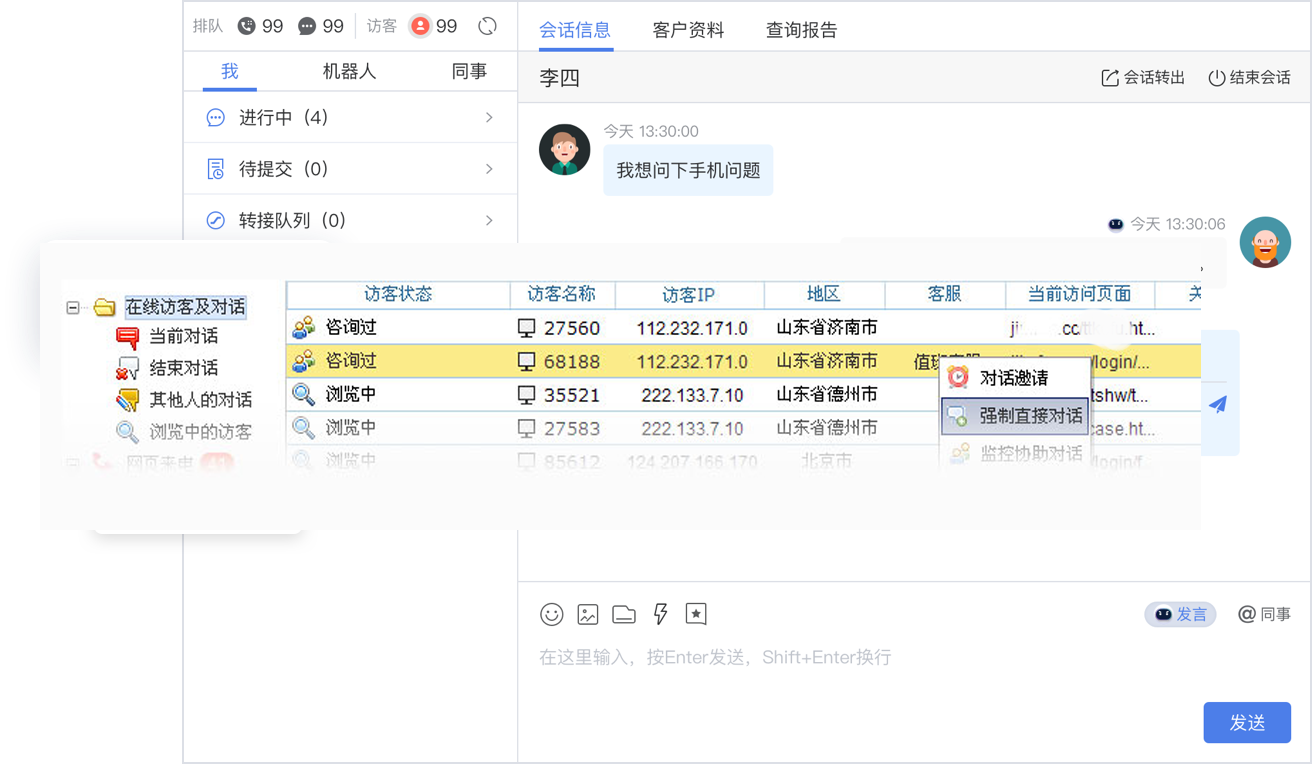This screenshot has width=1312, height=764.
Task: Select 当前对话 in the tree
Action: 183,337
